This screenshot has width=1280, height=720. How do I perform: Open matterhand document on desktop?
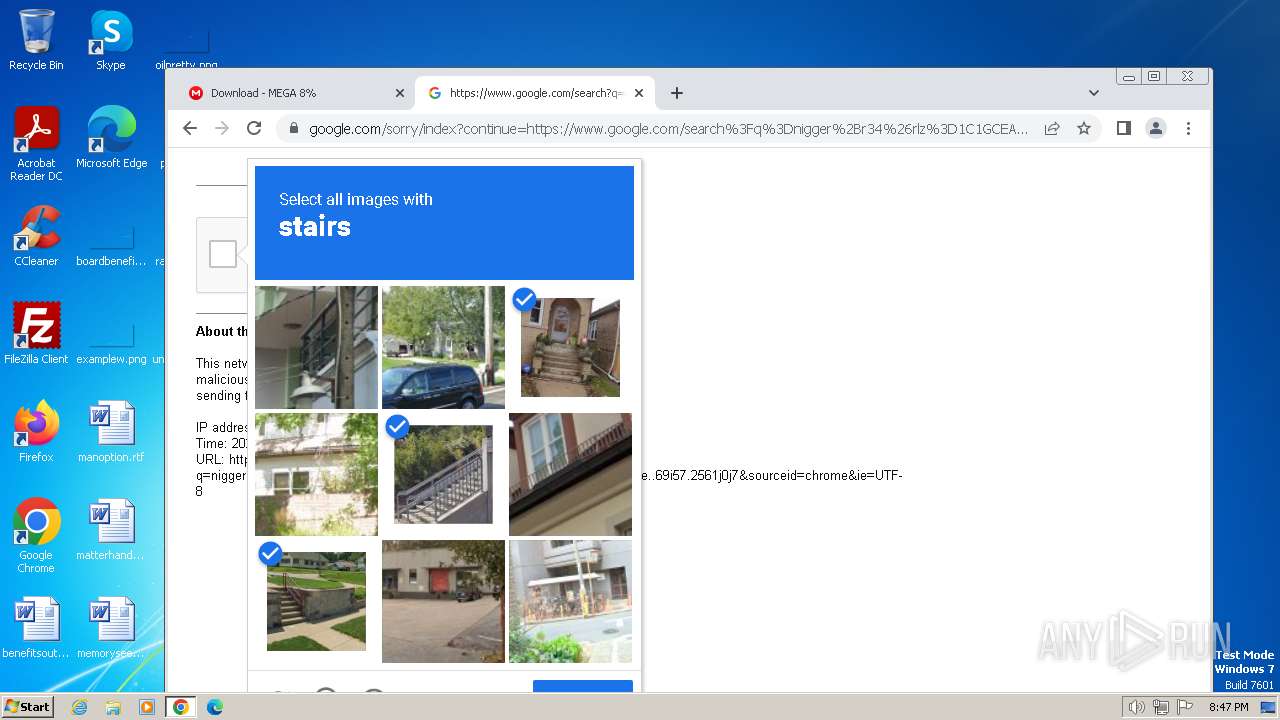(x=111, y=530)
